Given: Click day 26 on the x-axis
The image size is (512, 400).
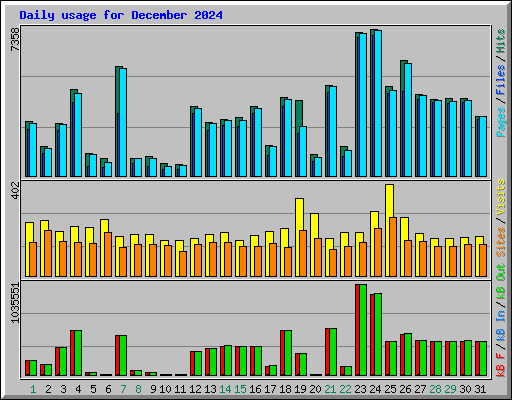Looking at the screenshot, I should [405, 389].
